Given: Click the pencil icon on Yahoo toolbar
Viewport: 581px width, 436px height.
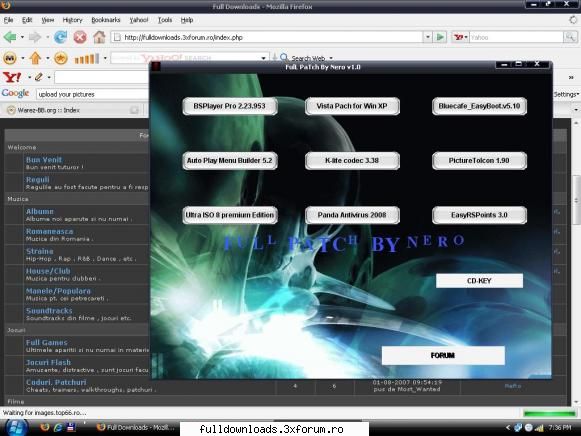Looking at the screenshot, I should 39,77.
